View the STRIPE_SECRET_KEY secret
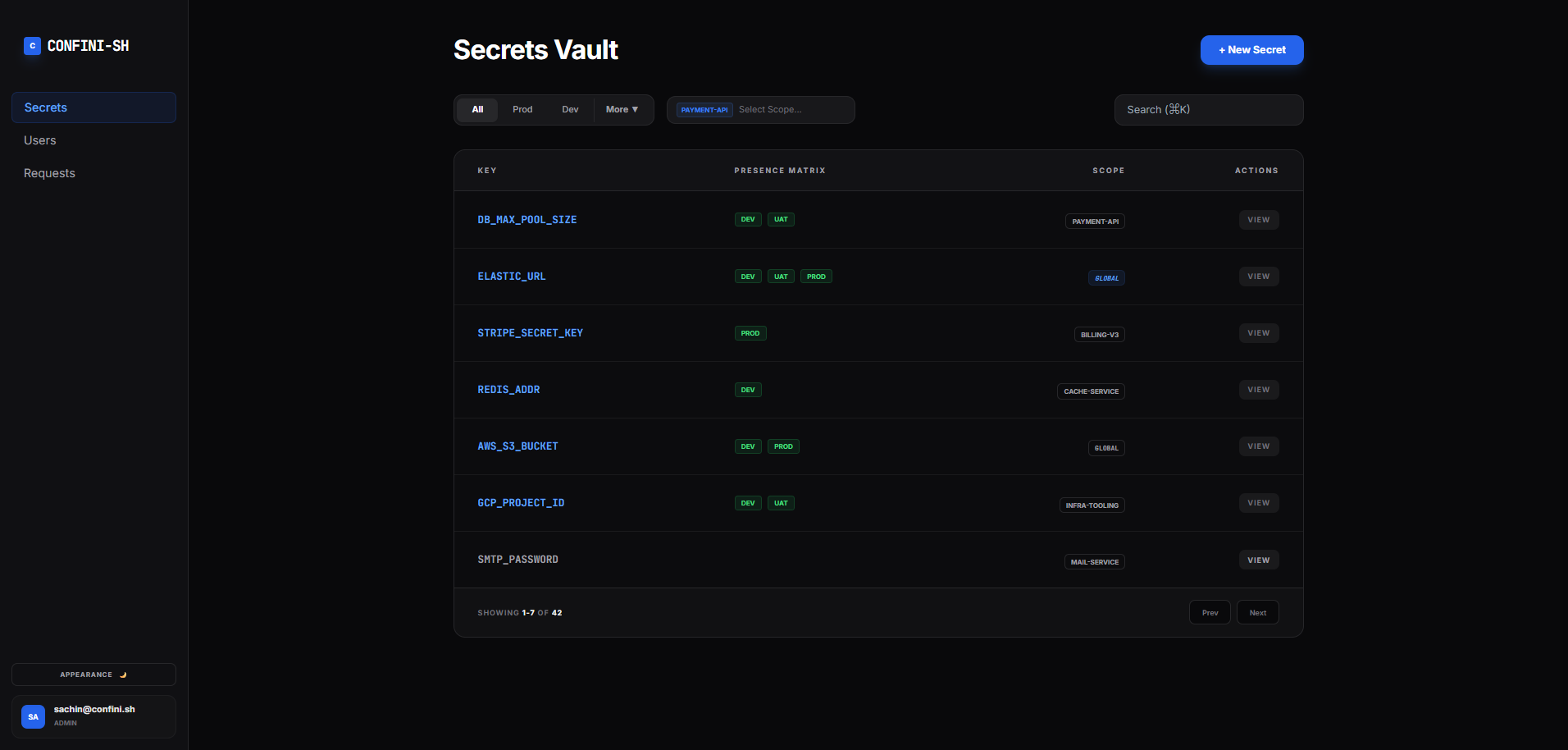1568x750 pixels. click(1258, 333)
